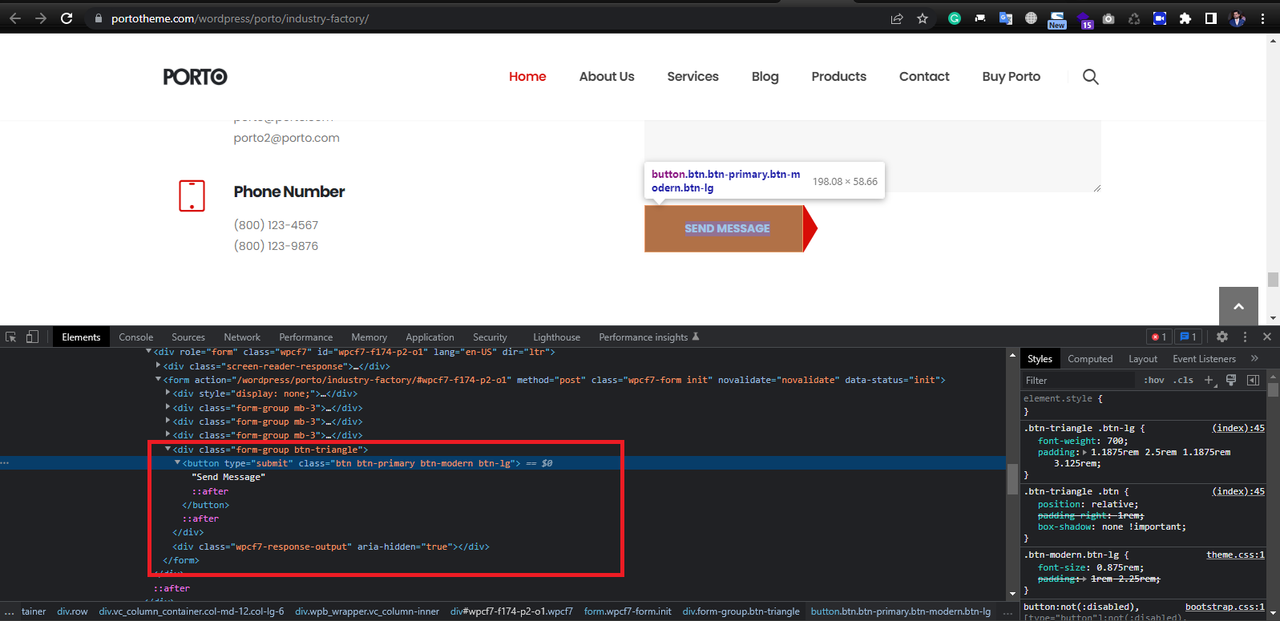The width and height of the screenshot is (1280, 621).
Task: Click the share page icon
Action: 897,18
